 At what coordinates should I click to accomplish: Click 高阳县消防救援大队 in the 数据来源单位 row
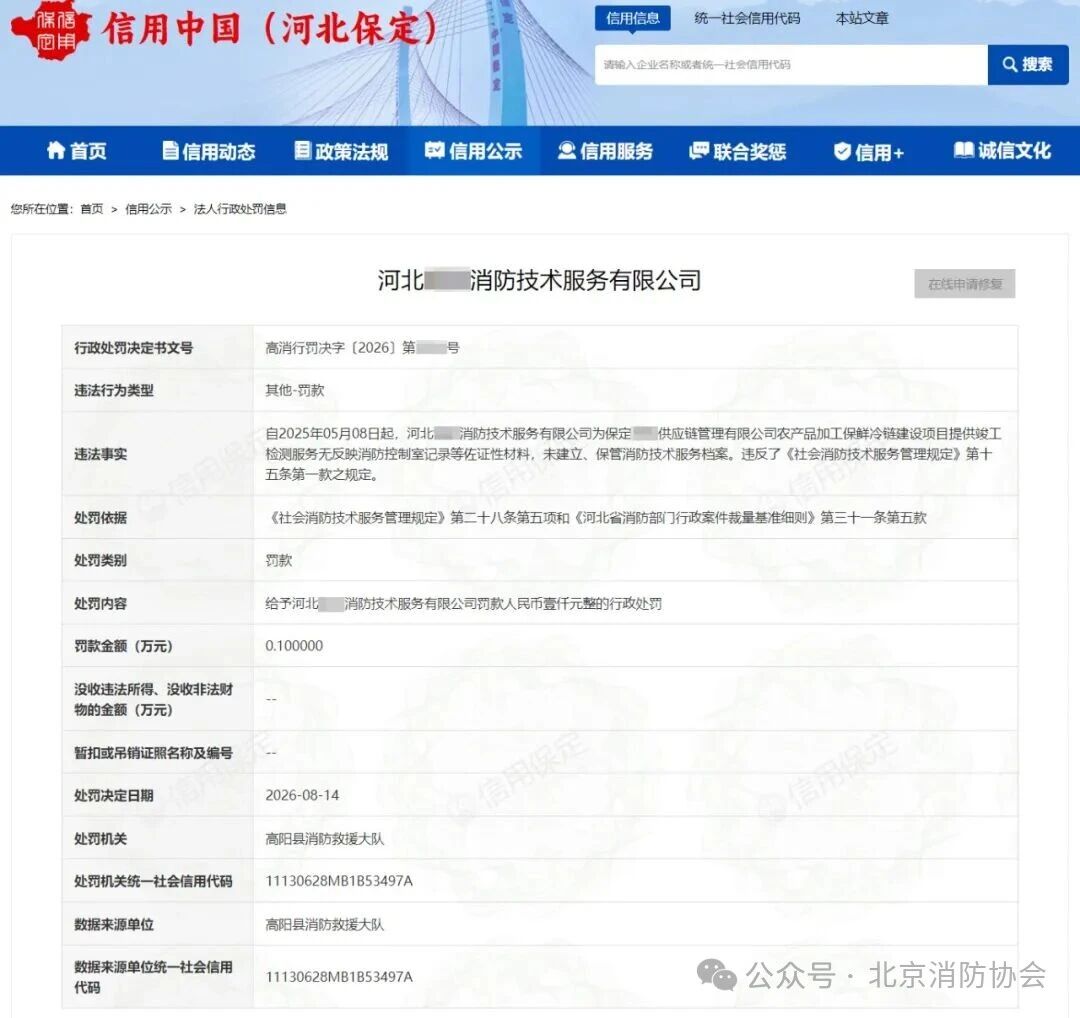coord(324,924)
